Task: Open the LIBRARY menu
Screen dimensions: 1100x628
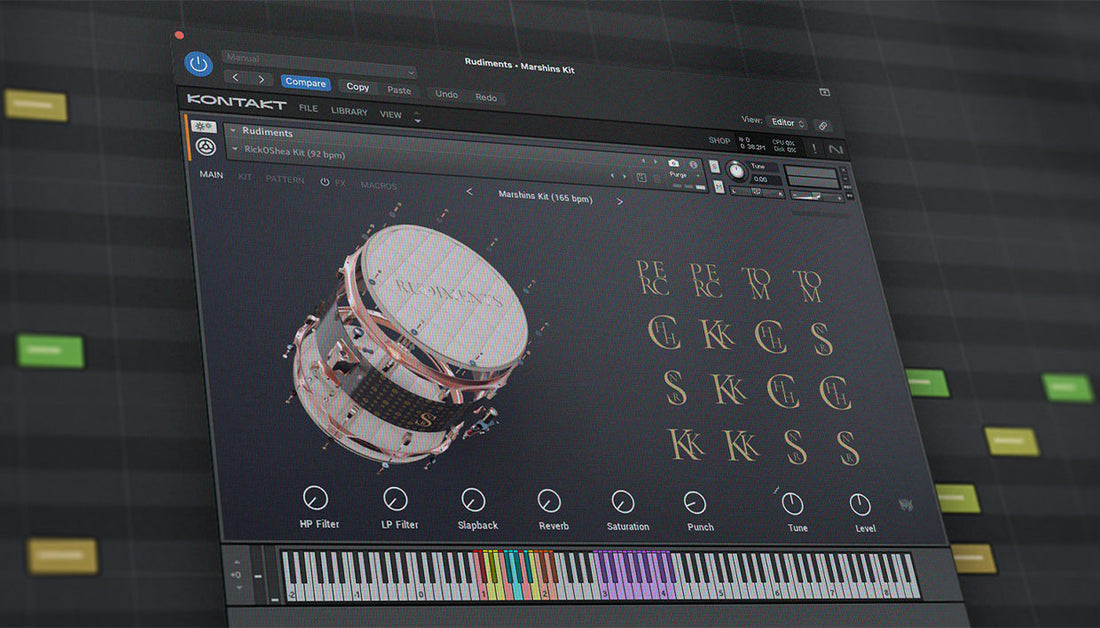Action: (349, 112)
